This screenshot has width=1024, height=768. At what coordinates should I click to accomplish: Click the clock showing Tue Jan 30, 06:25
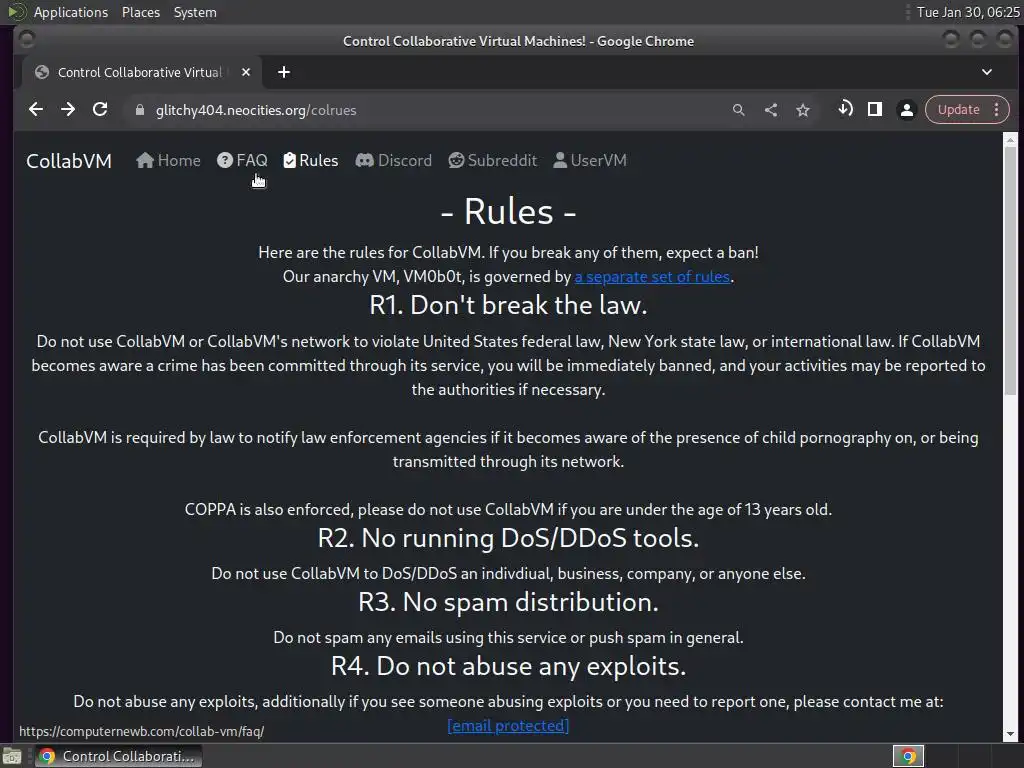(x=968, y=12)
